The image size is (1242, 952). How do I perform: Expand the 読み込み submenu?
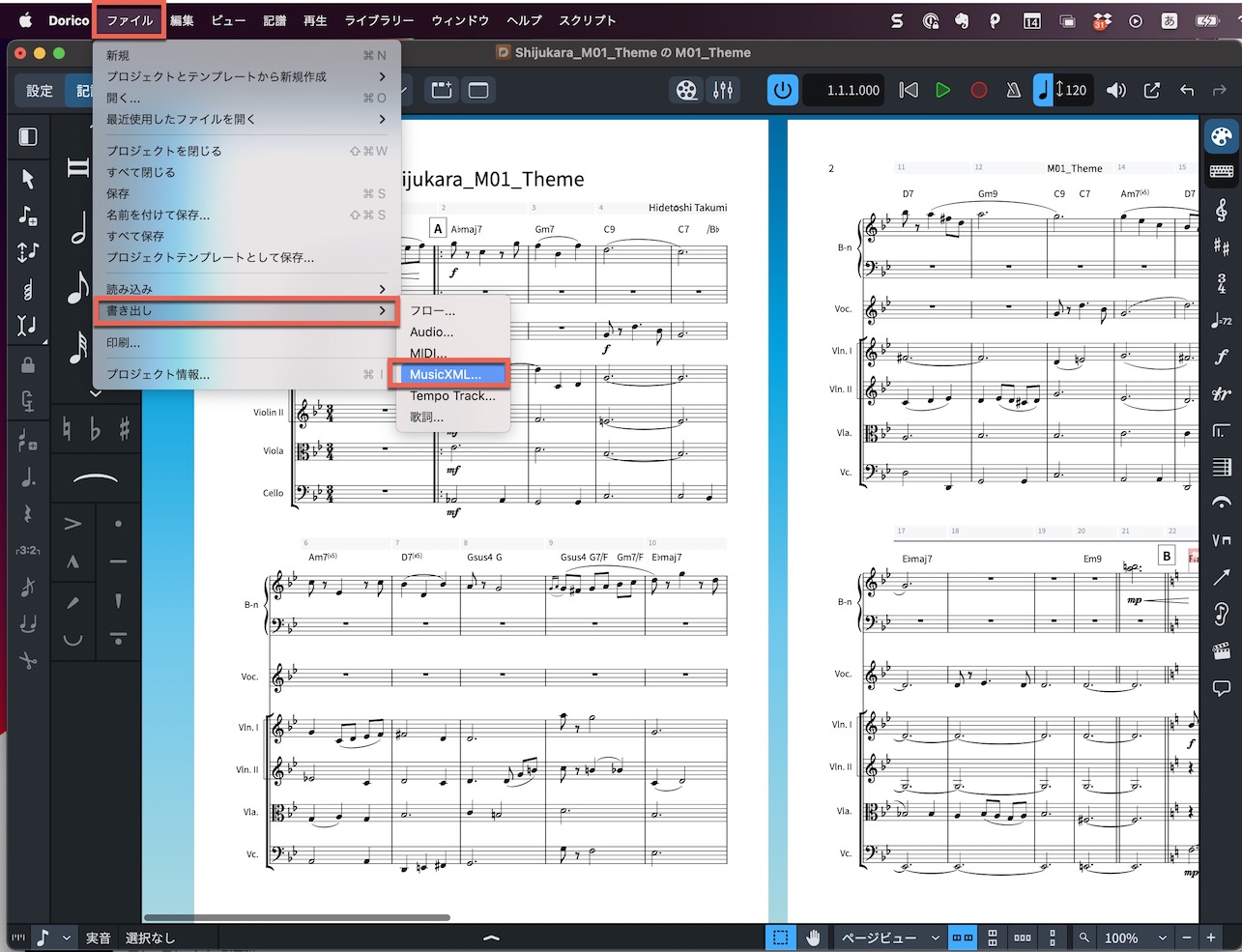pos(246,289)
